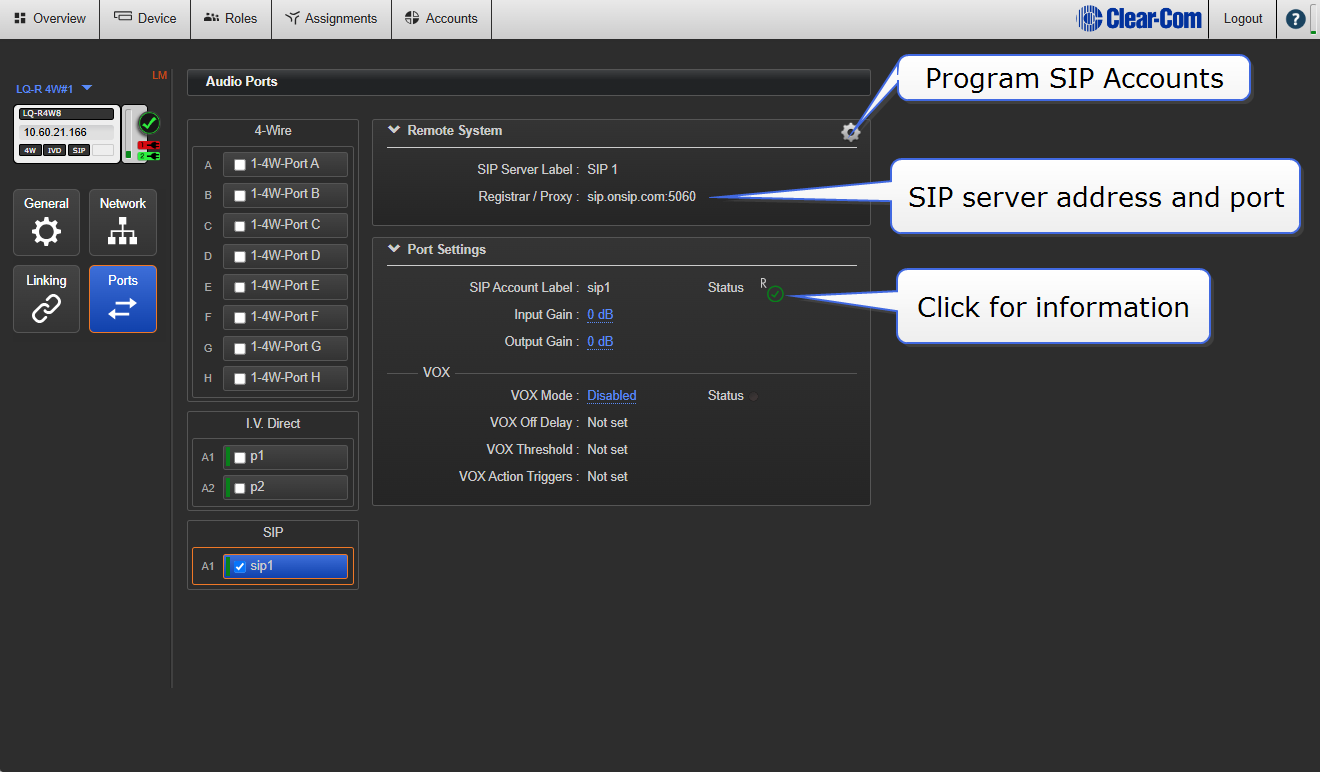Enable the p1 I.V. Direct checkbox
Screen dimensions: 1320x772
[x=239, y=457]
